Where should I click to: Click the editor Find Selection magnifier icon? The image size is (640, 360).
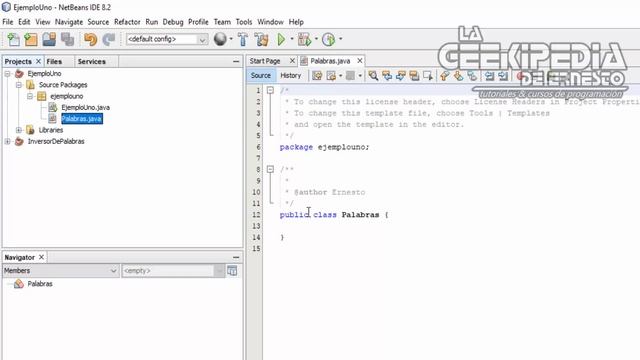click(x=373, y=76)
